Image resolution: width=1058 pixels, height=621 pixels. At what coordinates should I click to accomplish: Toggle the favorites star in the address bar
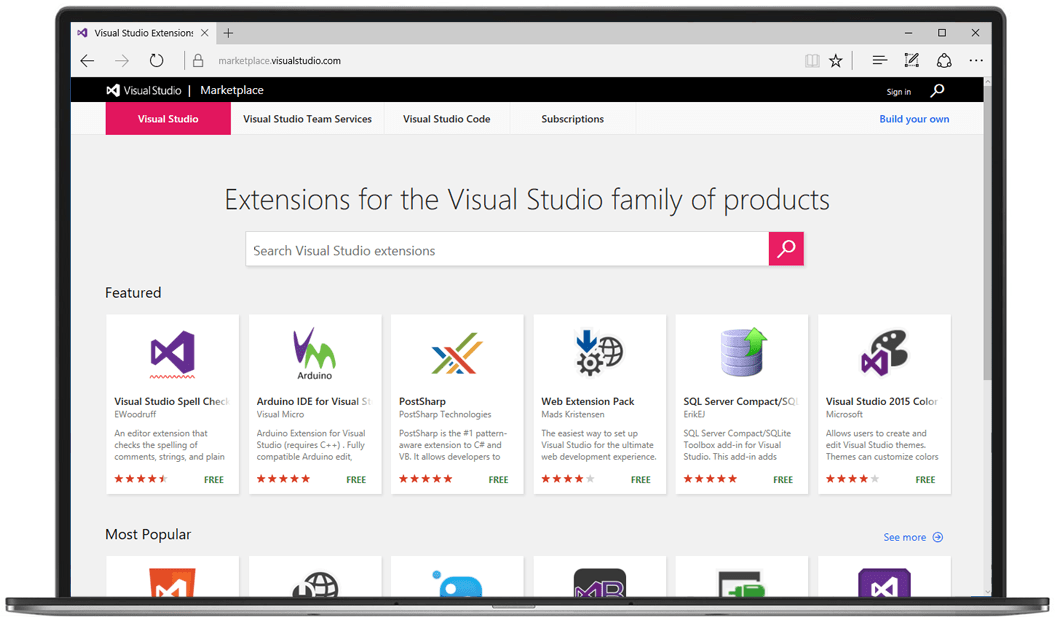click(x=836, y=60)
